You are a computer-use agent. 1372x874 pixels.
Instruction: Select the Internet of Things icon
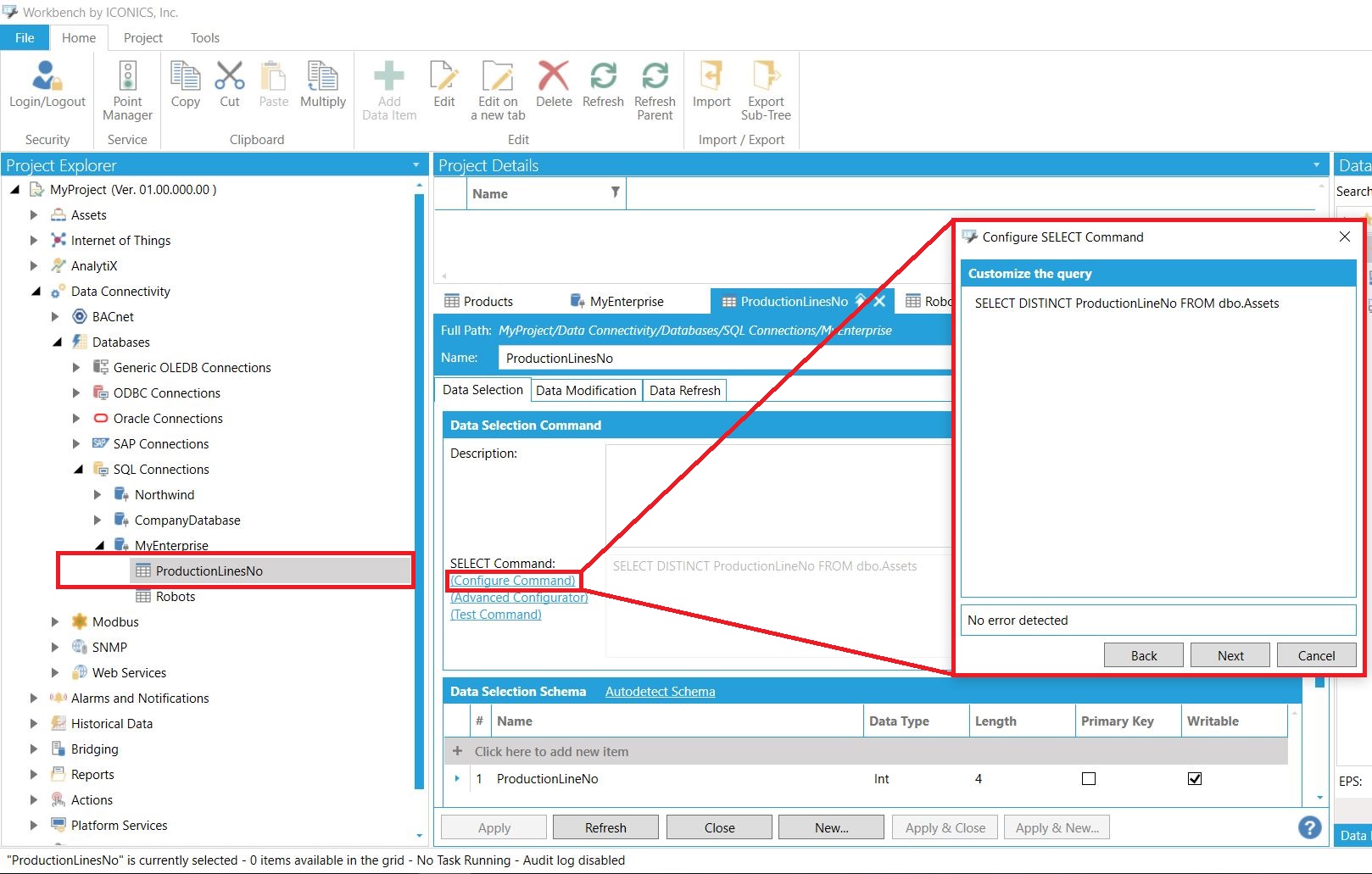pos(58,240)
